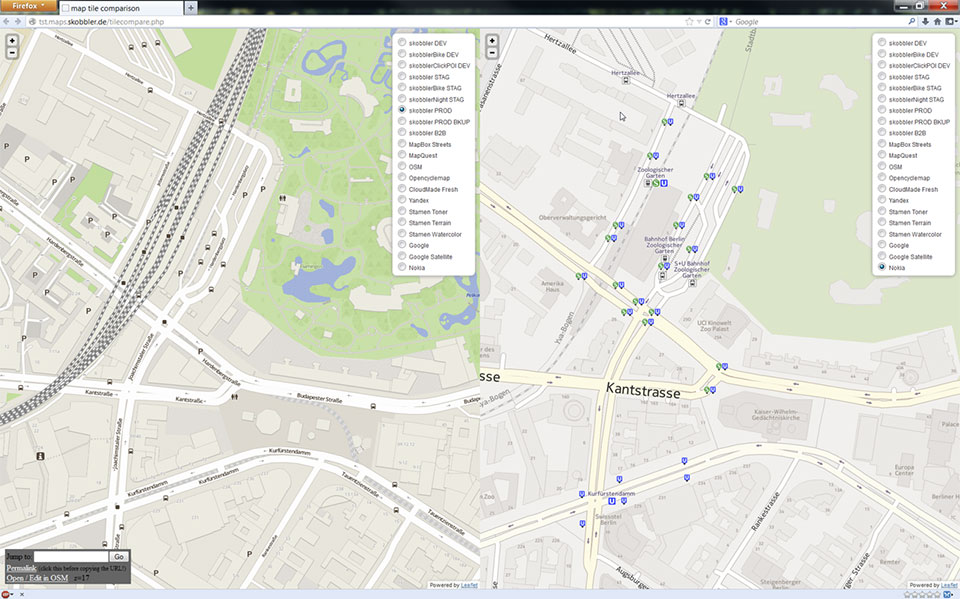Open the orange Firefox menu button
This screenshot has height=599, width=960.
pyautogui.click(x=28, y=6)
